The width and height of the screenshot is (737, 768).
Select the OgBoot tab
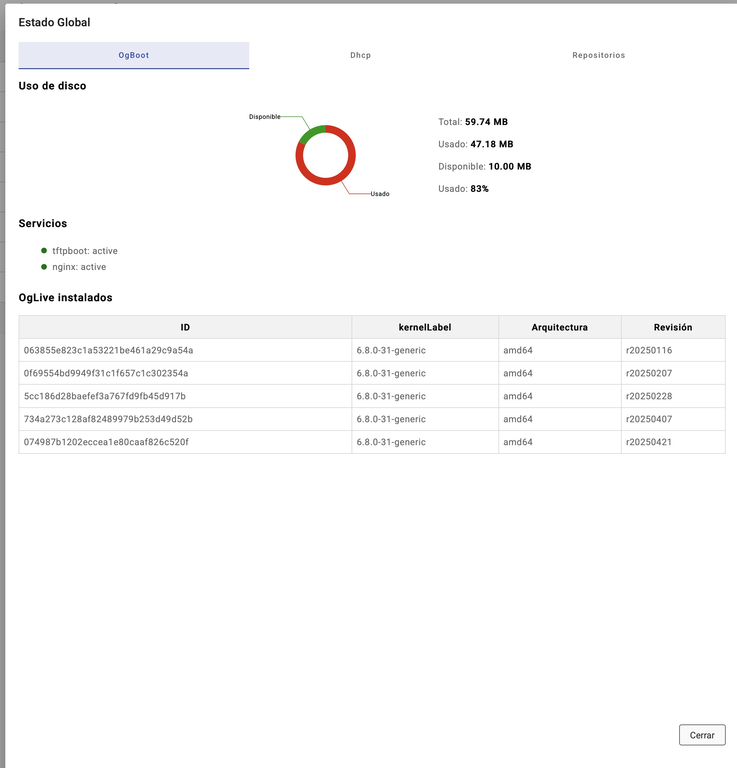[x=133, y=55]
